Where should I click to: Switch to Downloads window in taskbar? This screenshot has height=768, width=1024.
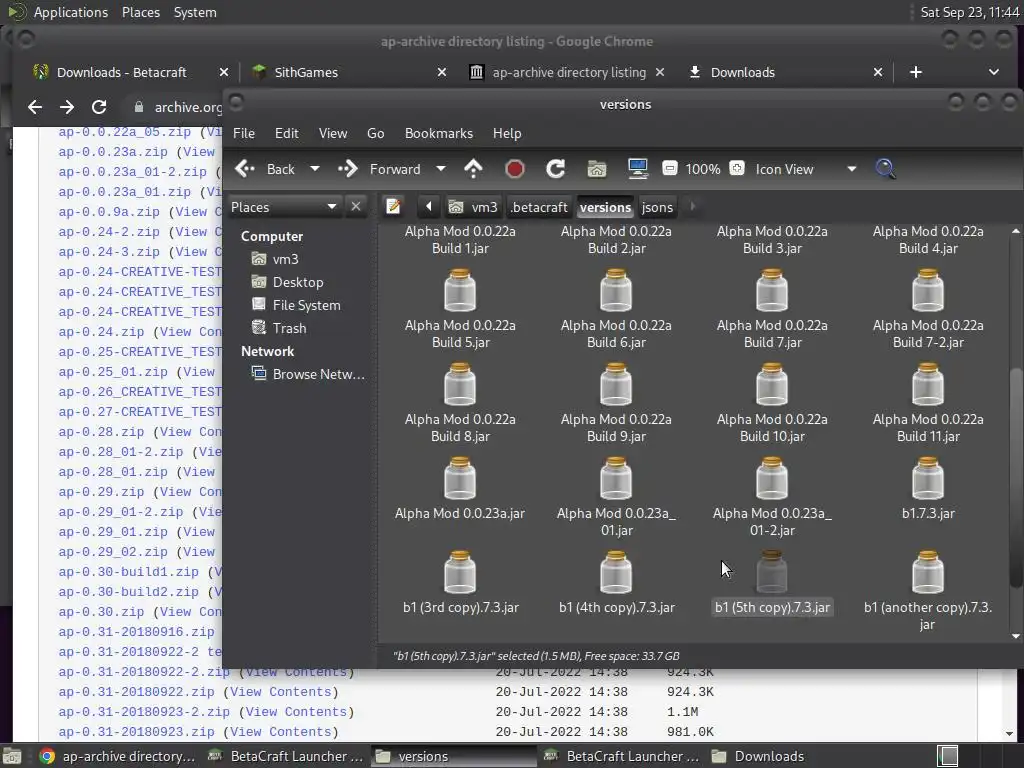(759, 756)
